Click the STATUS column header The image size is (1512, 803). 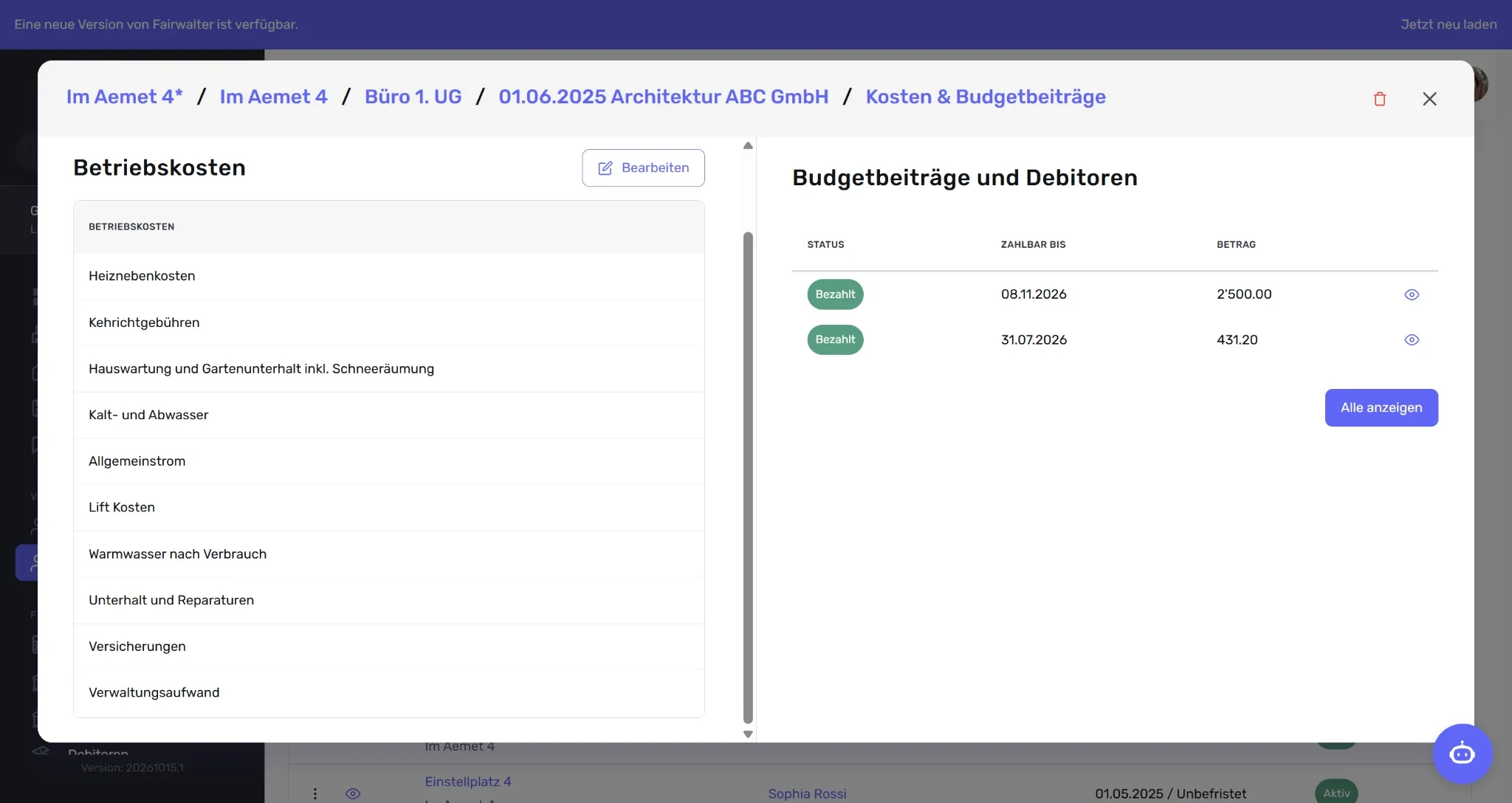[825, 245]
